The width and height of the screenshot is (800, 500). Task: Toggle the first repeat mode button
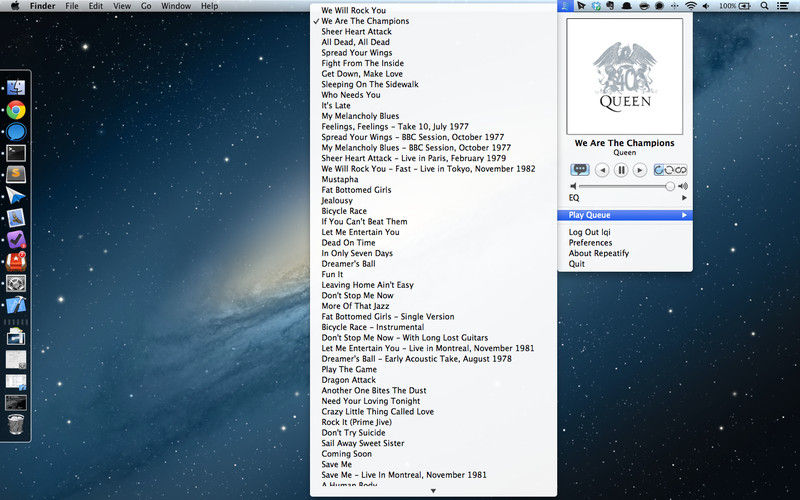coord(660,170)
